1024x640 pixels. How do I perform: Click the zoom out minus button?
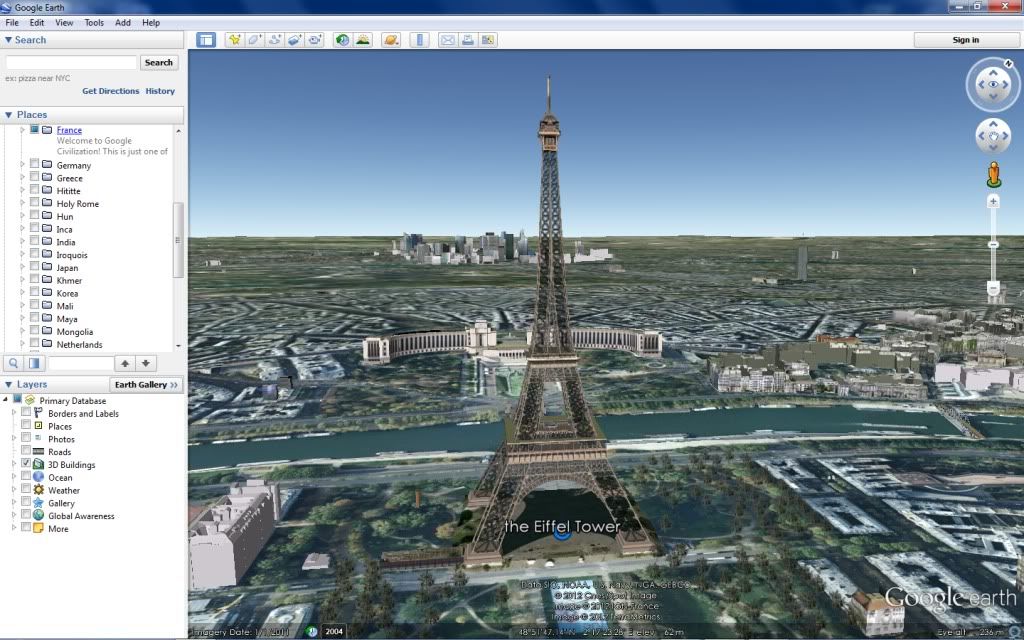(x=993, y=288)
